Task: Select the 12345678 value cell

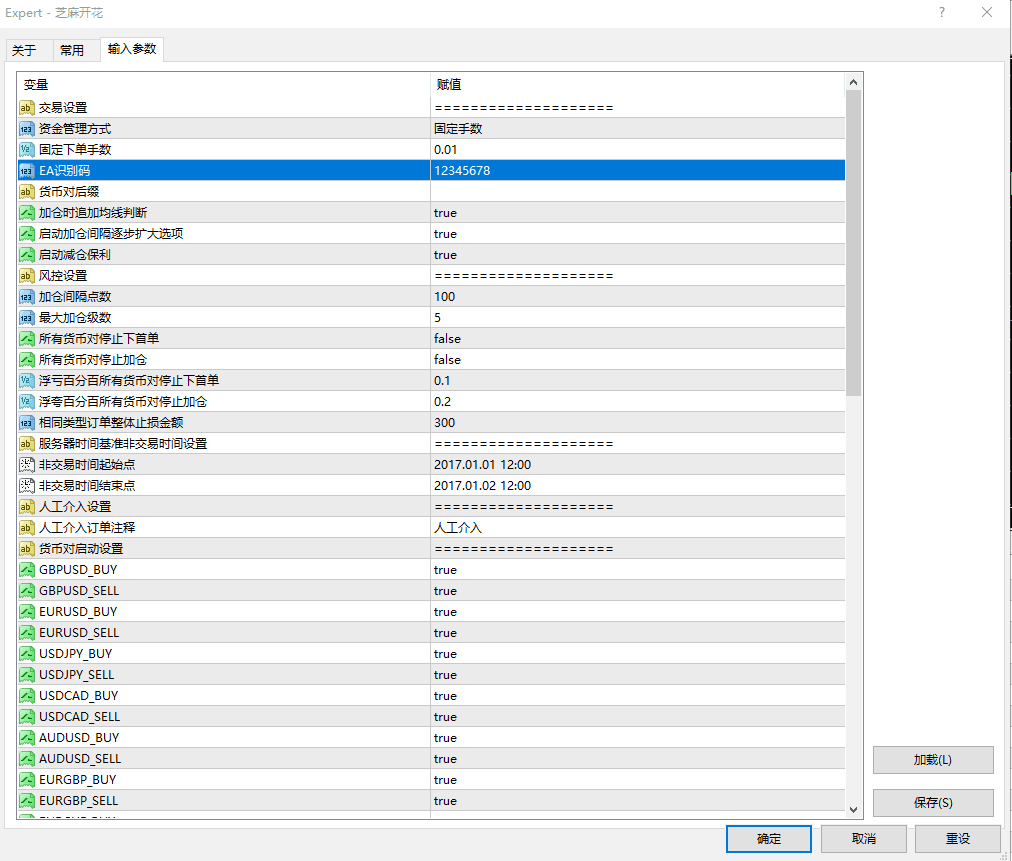Action: tap(638, 170)
